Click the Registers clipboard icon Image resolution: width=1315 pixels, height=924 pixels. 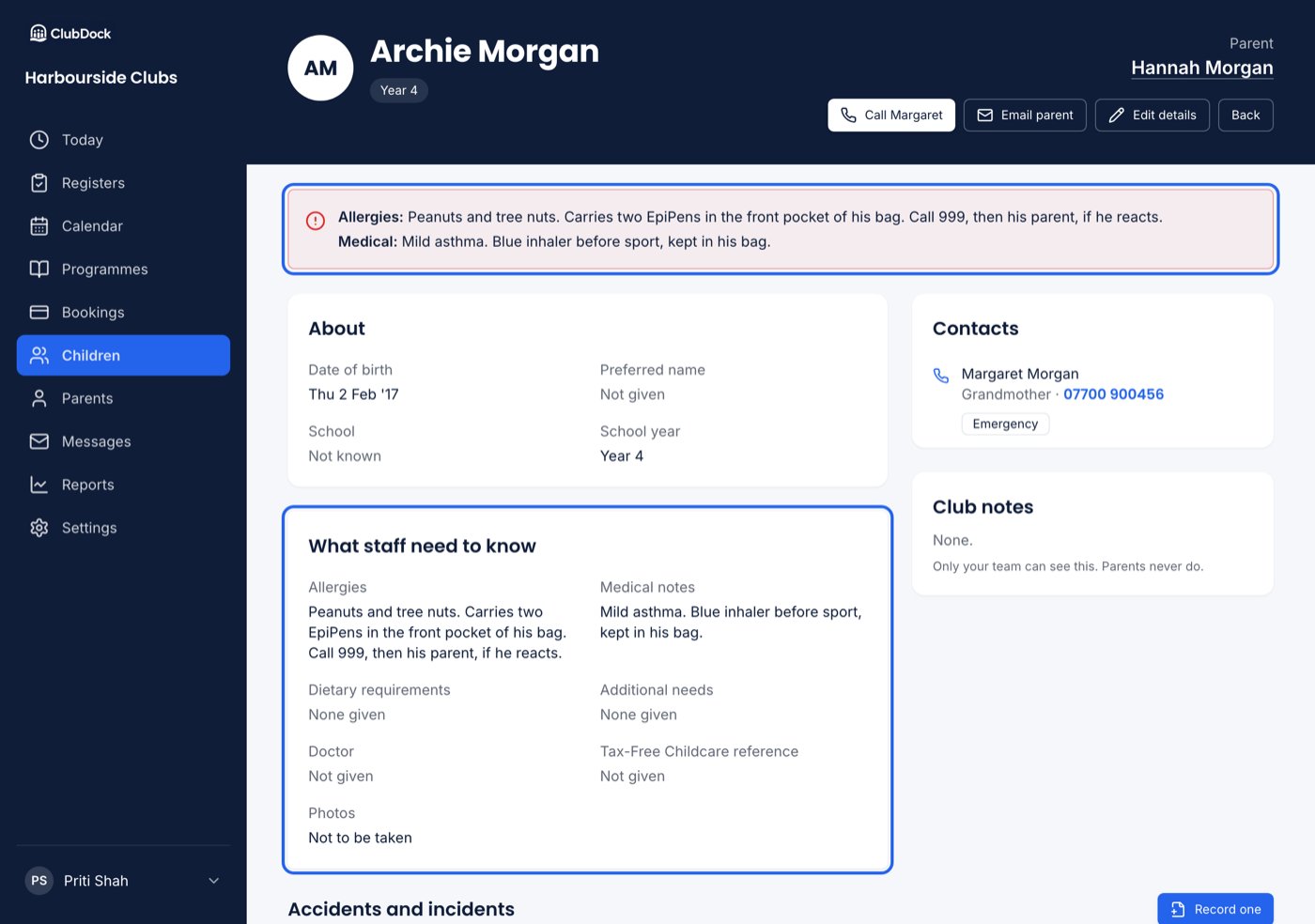point(39,183)
